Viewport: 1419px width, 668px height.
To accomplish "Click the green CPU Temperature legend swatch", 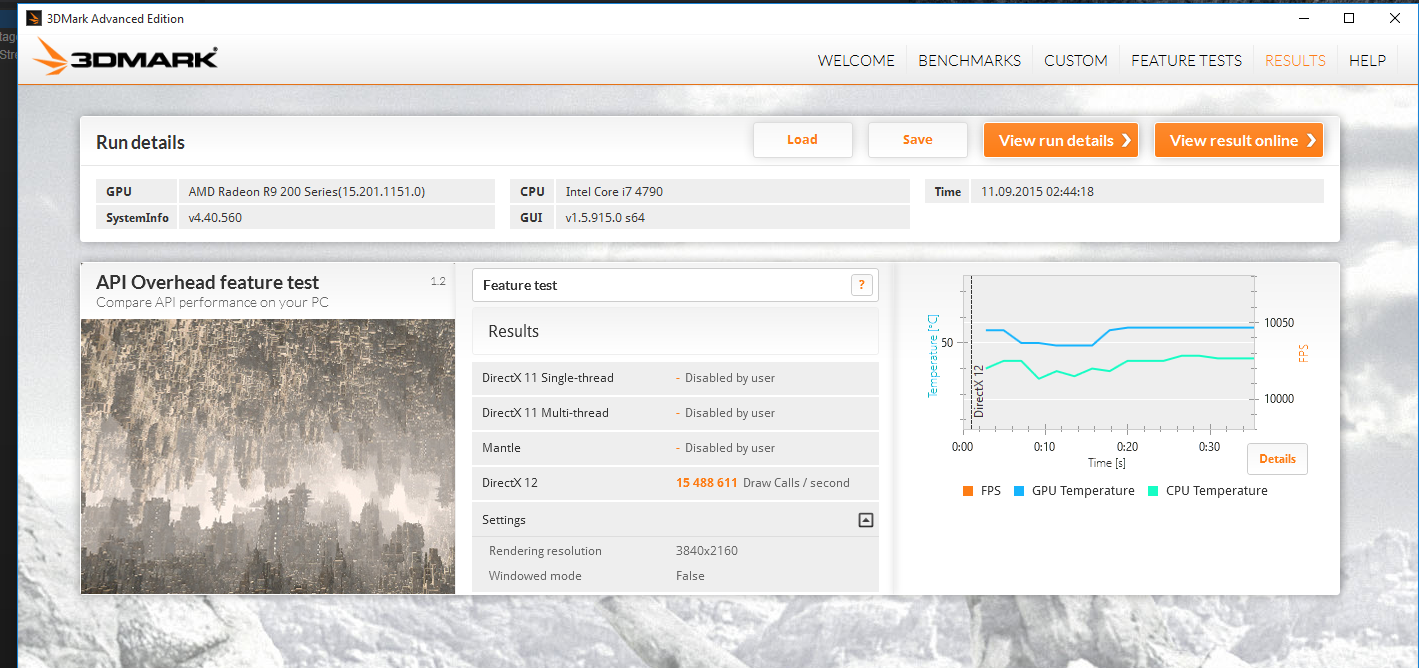I will pos(1153,491).
